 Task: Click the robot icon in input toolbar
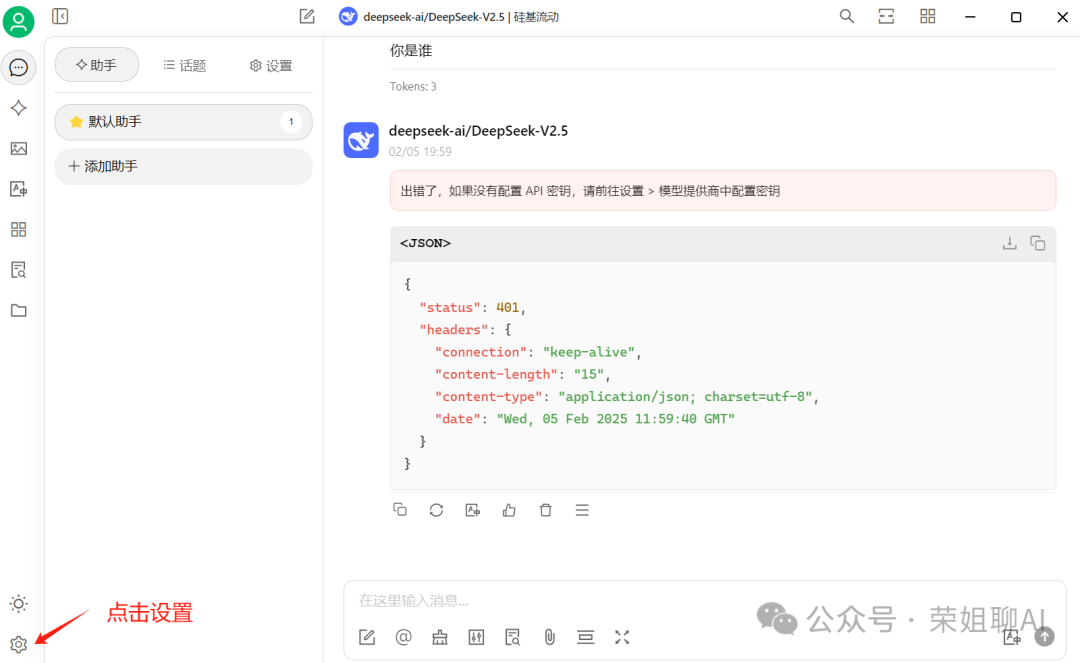pos(439,638)
